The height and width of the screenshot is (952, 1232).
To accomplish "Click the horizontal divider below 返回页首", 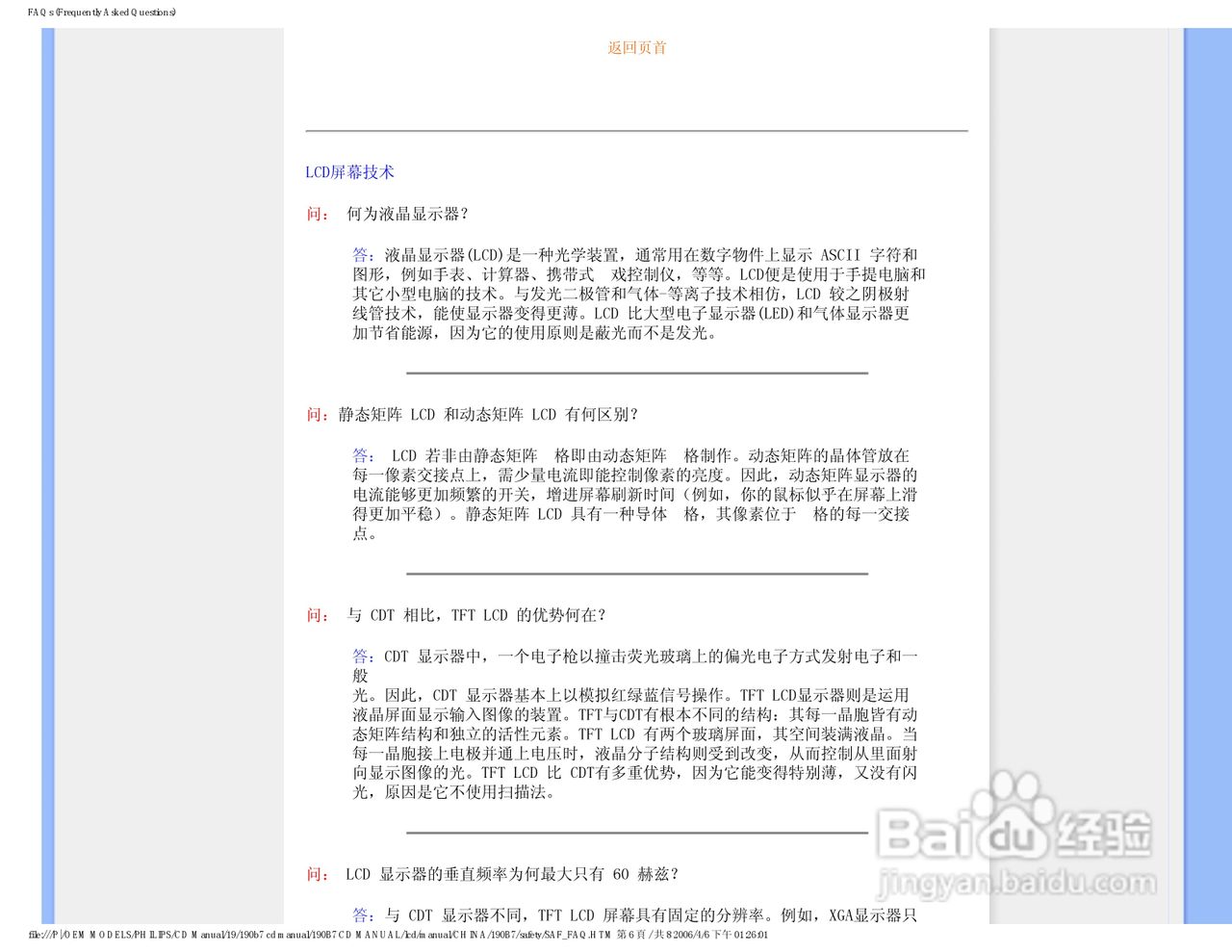I will pos(636,131).
